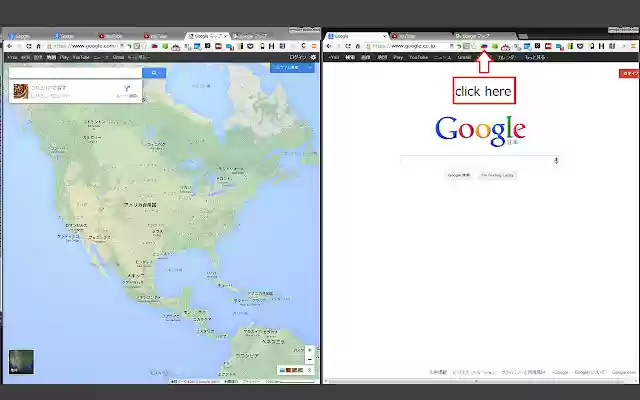Image resolution: width=640 pixels, height=400 pixels.
Task: Go home in the left browser window
Action: [38, 46]
